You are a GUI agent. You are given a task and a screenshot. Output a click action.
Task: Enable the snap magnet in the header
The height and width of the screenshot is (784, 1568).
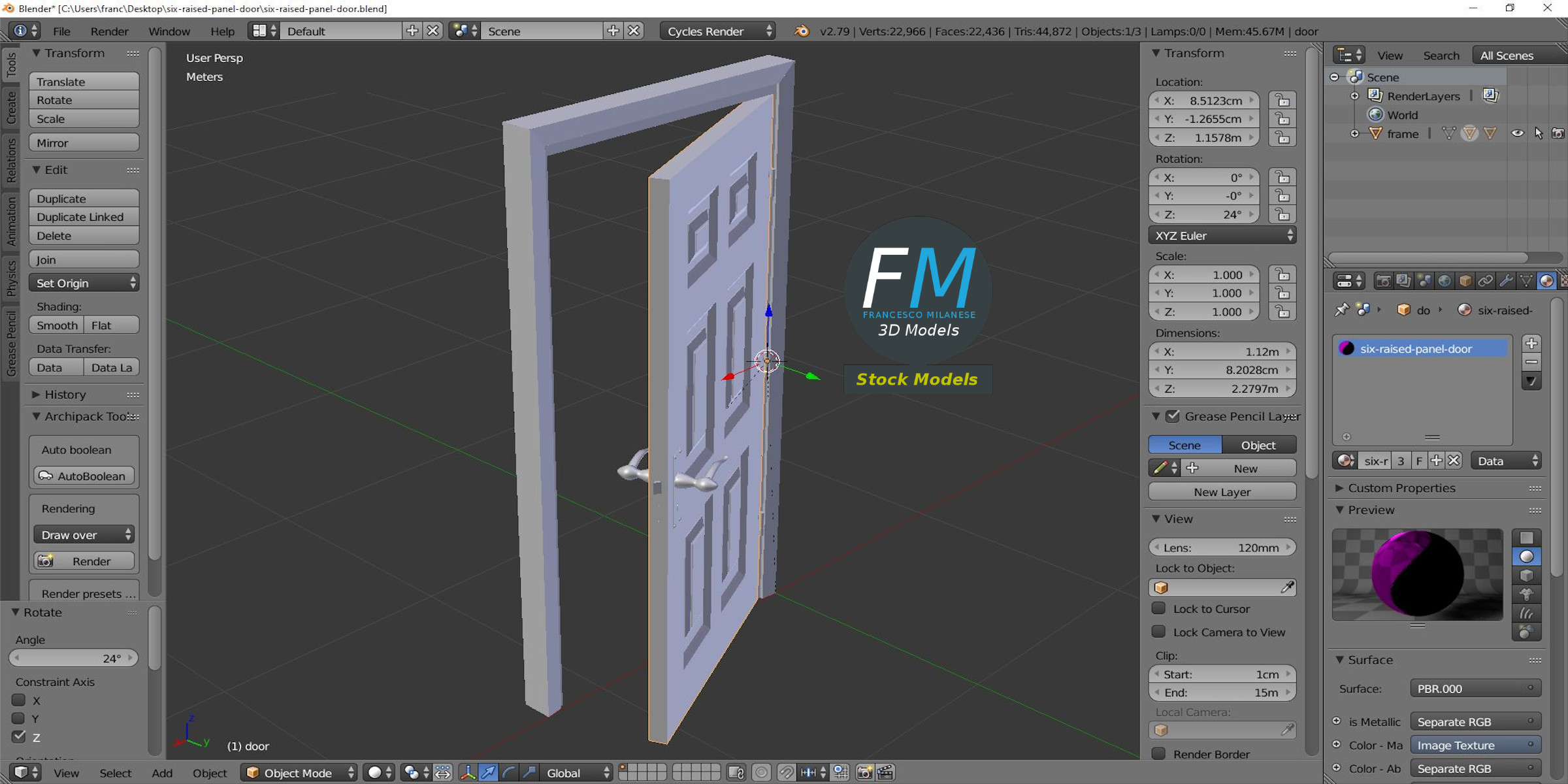[x=786, y=773]
